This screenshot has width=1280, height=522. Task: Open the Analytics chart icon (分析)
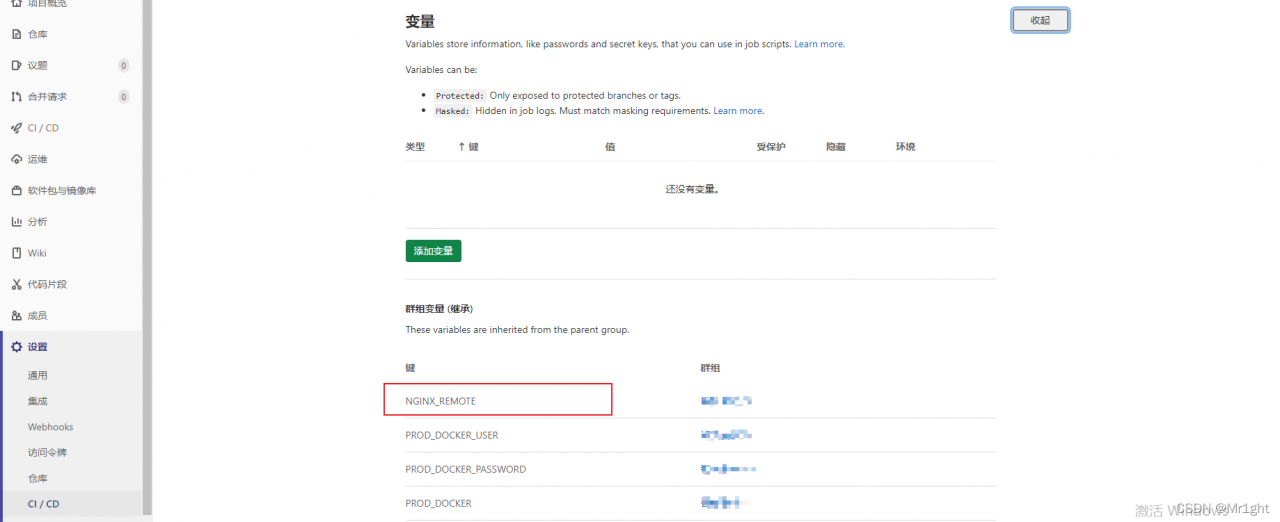pyautogui.click(x=16, y=222)
